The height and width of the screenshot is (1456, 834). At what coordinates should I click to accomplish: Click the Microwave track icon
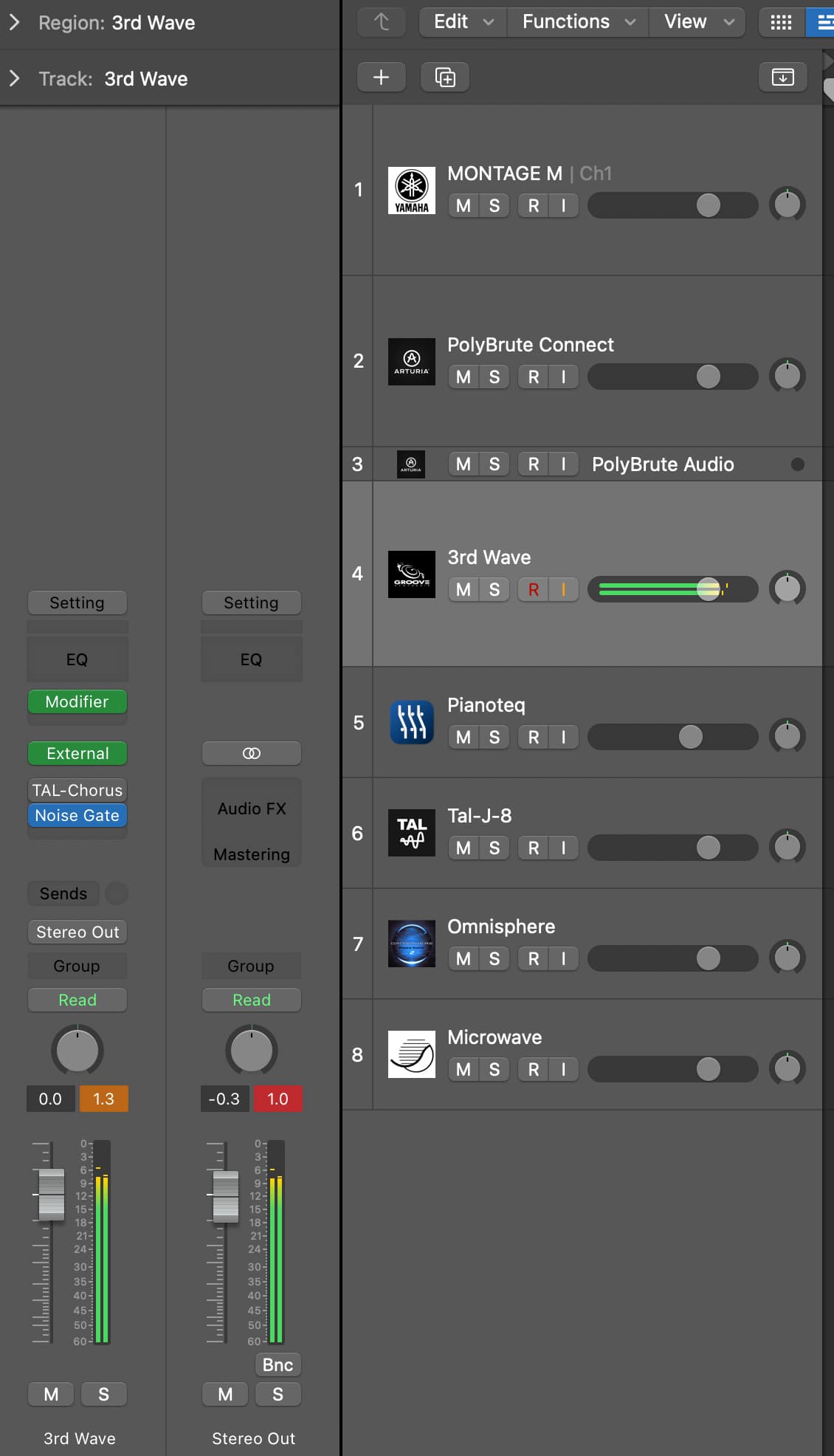(412, 1054)
